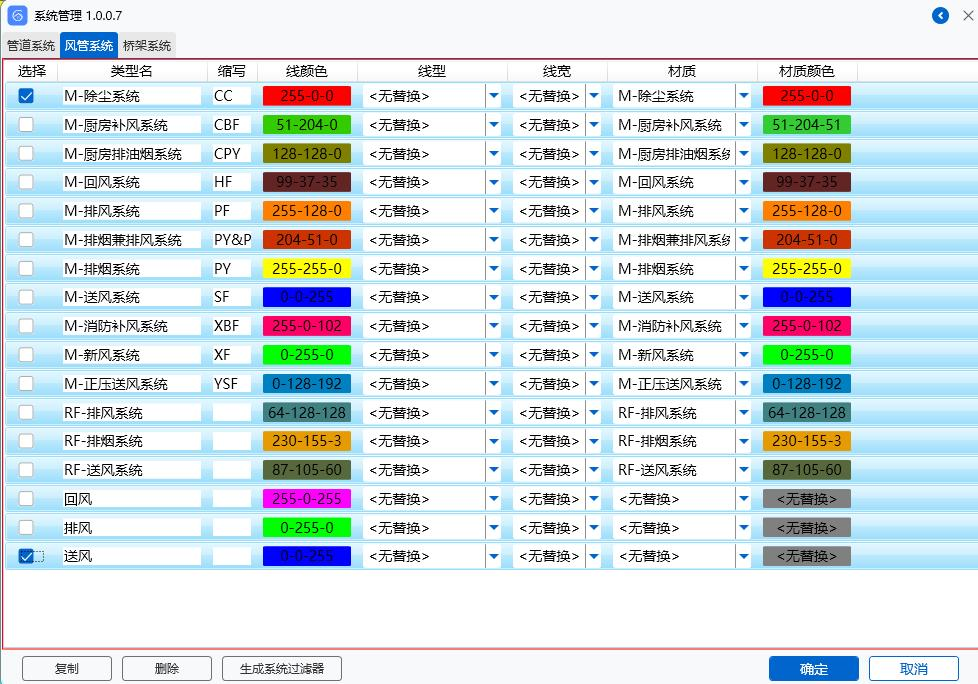Click the gray 材质颜色 swatch in 排风 row

point(806,528)
